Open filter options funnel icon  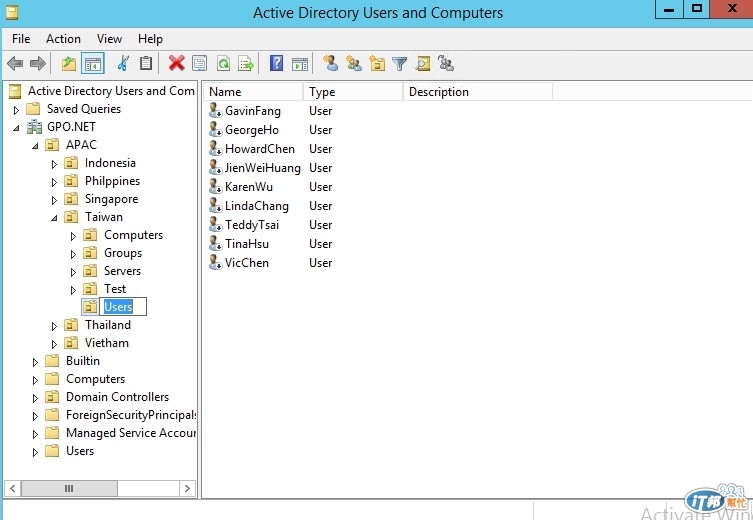pos(400,63)
